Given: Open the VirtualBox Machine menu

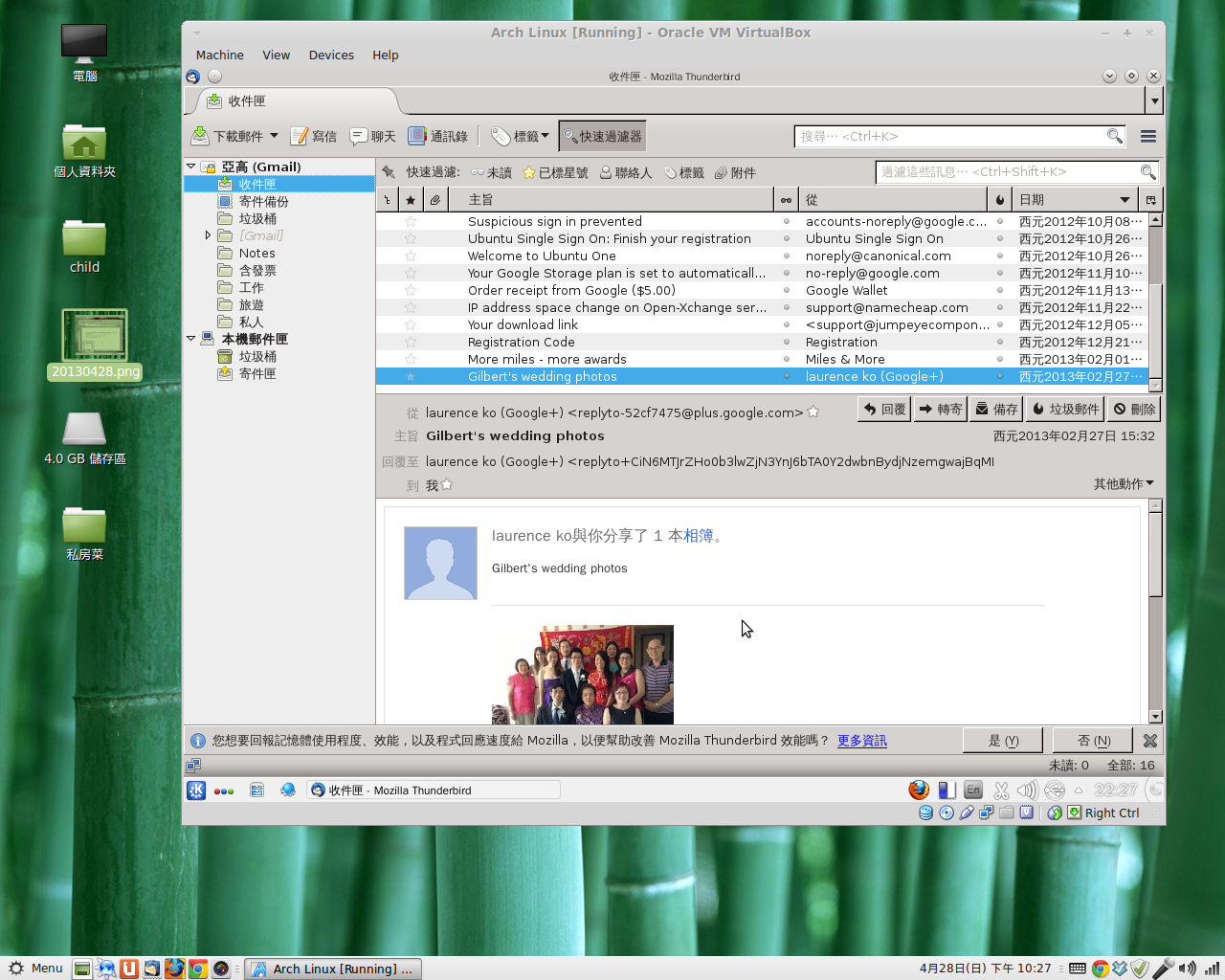Looking at the screenshot, I should (220, 56).
